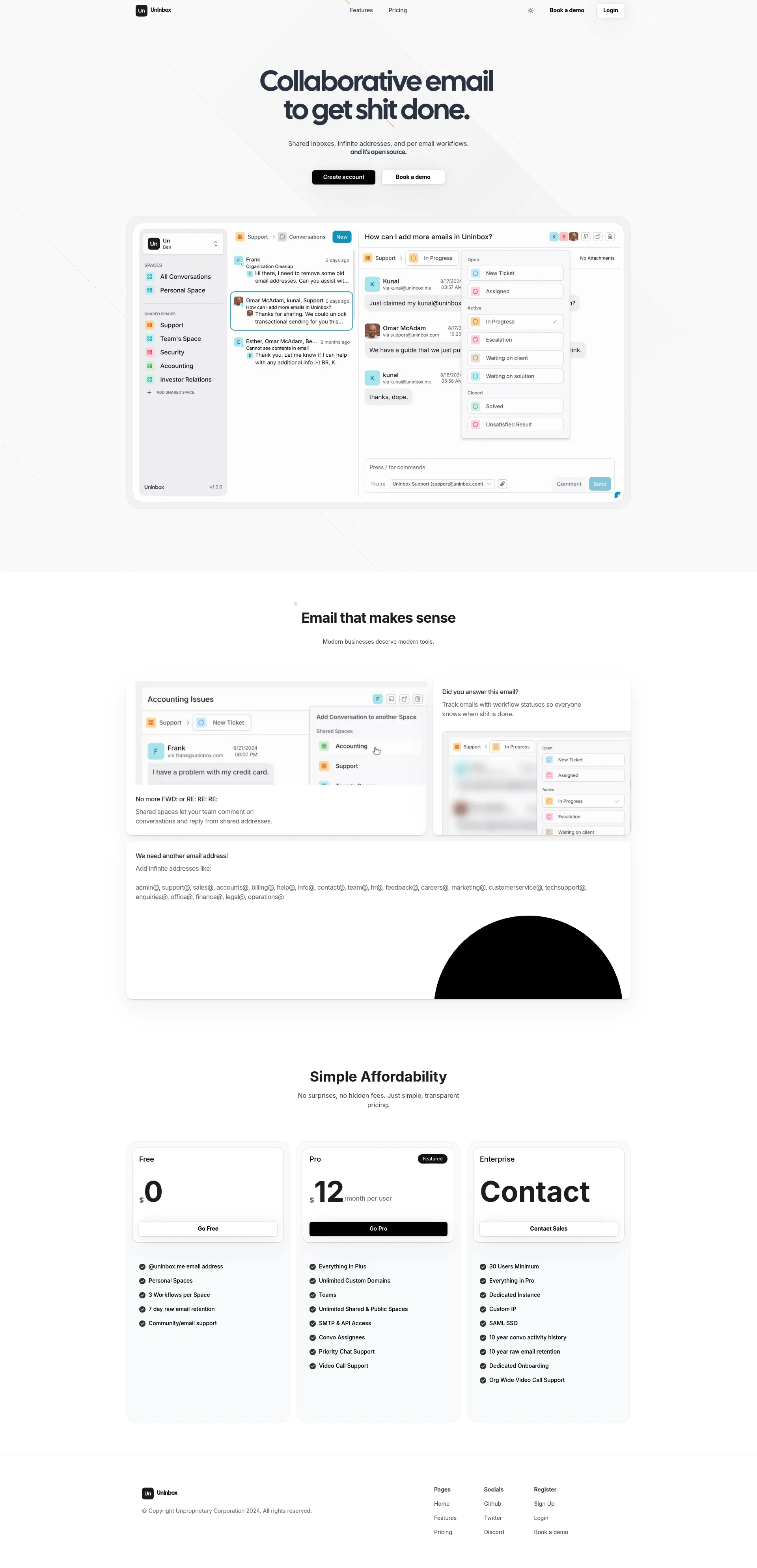Click 'Create account' to sign up
This screenshot has width=757, height=1568.
[x=344, y=177]
